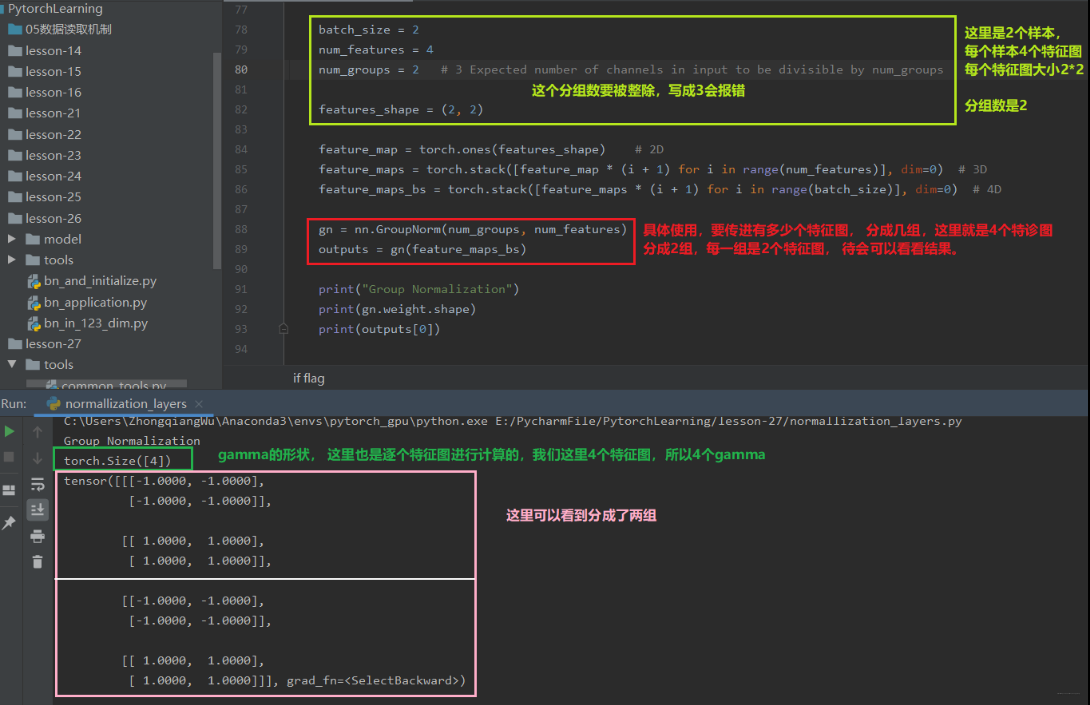Click the 'Run:' panel label
The height and width of the screenshot is (705, 1090).
click(14, 403)
